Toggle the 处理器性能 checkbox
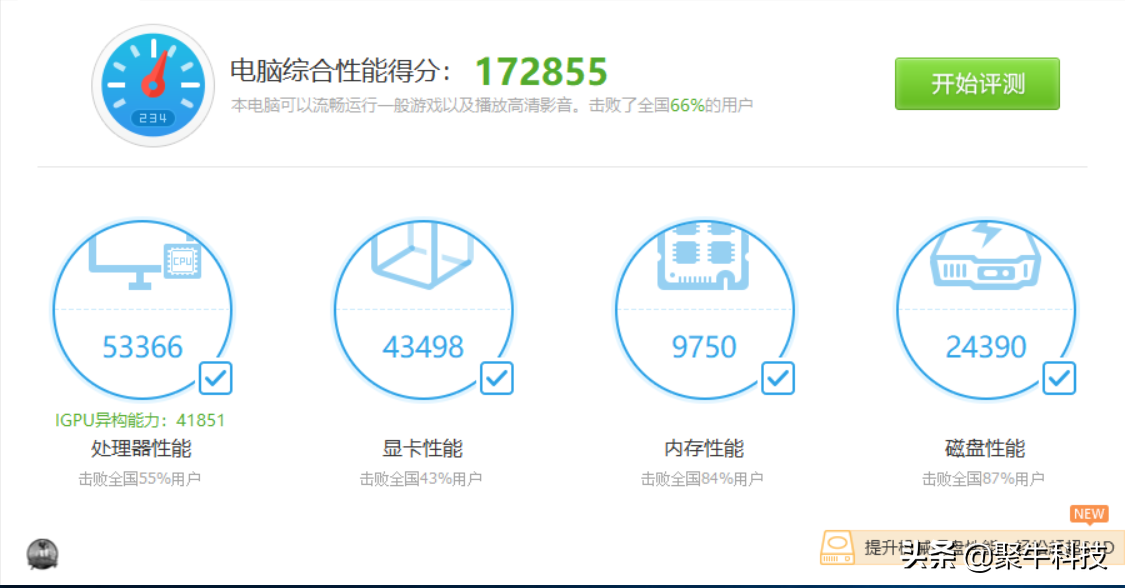The height and width of the screenshot is (588, 1125). pyautogui.click(x=215, y=378)
